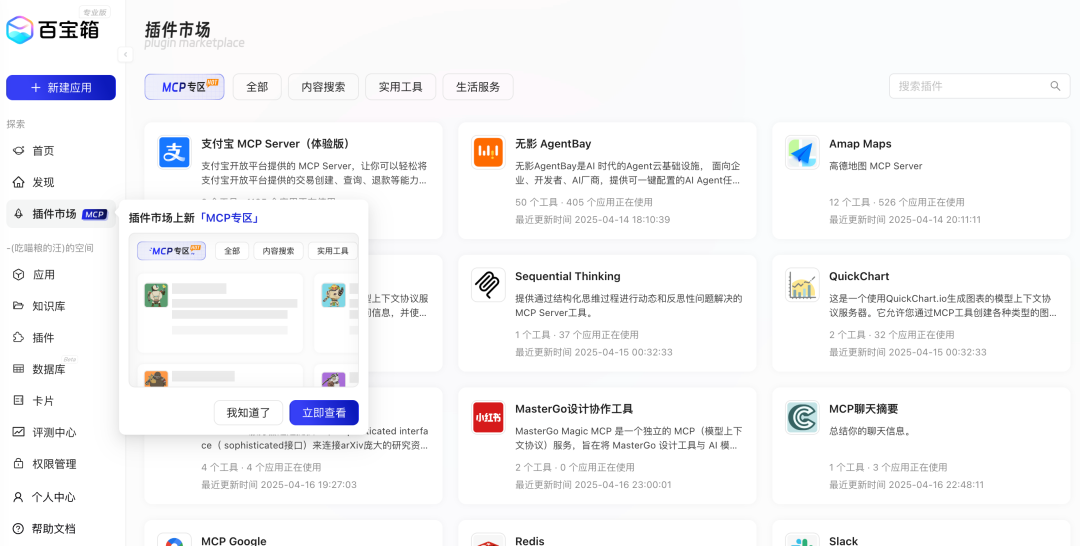Select the 实用工具 tab
This screenshot has height=546, width=1080.
tap(401, 87)
